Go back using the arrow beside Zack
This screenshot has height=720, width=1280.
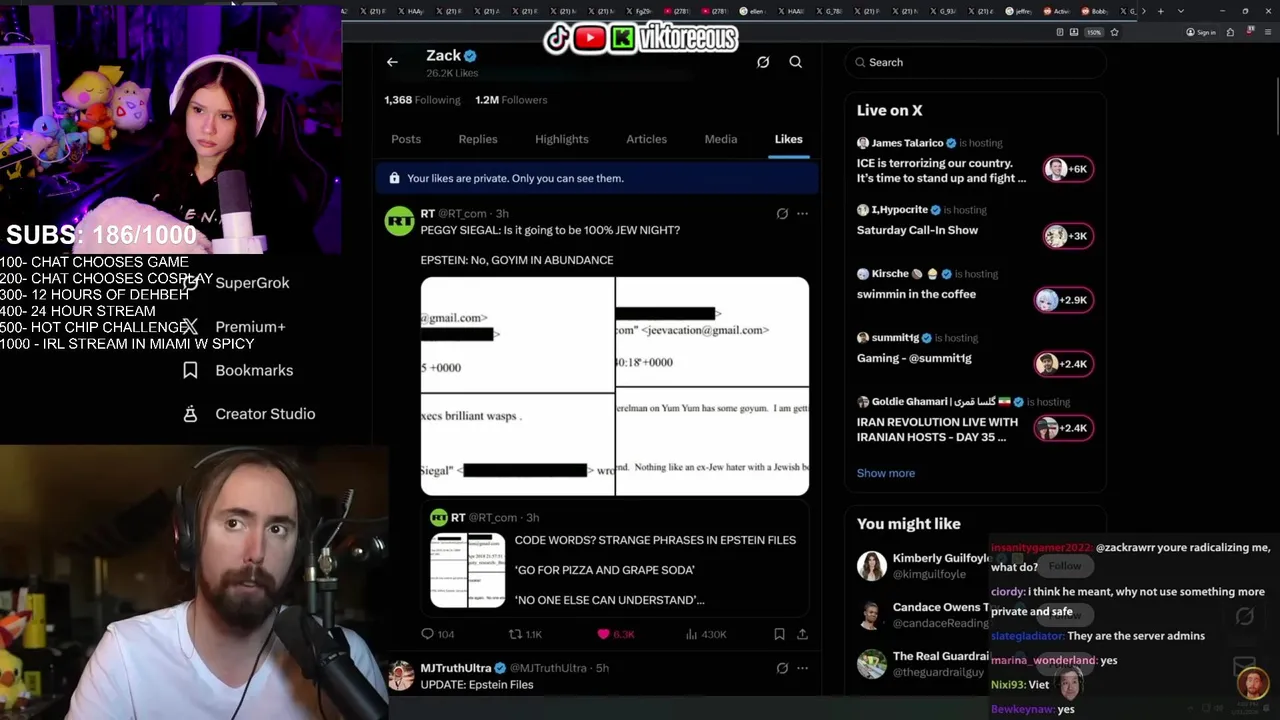pos(392,62)
